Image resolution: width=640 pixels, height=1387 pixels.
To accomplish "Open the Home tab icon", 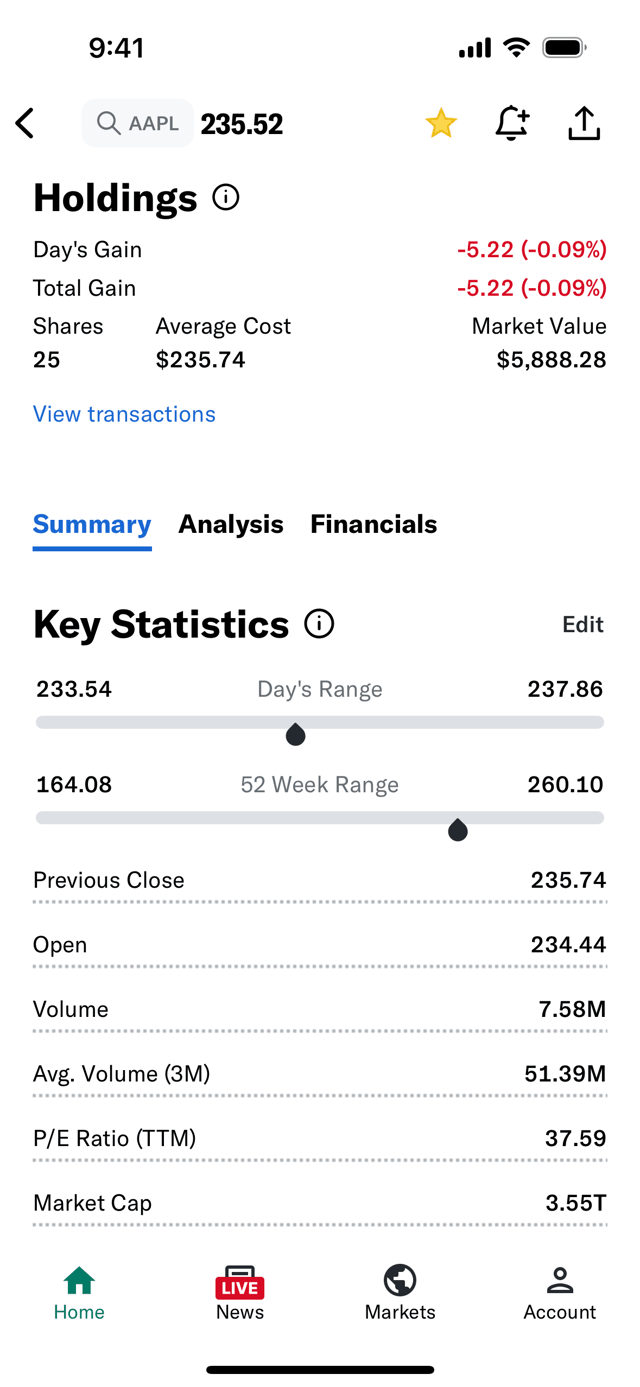I will 79,1280.
